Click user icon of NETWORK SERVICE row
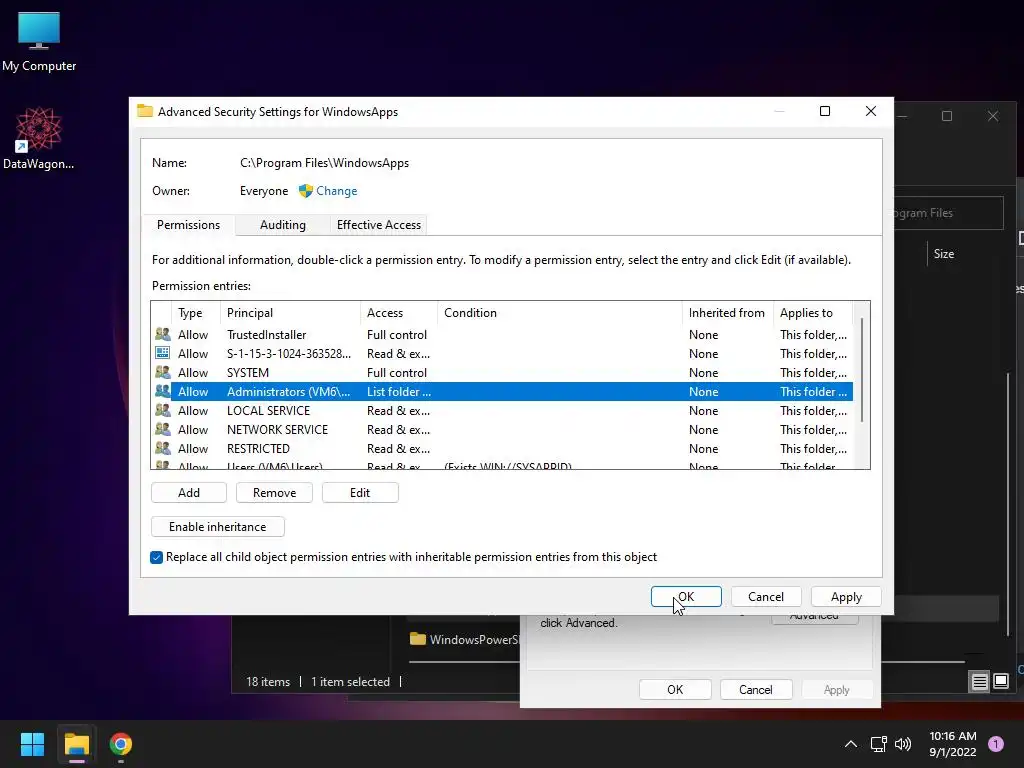1024x768 pixels. click(x=163, y=428)
